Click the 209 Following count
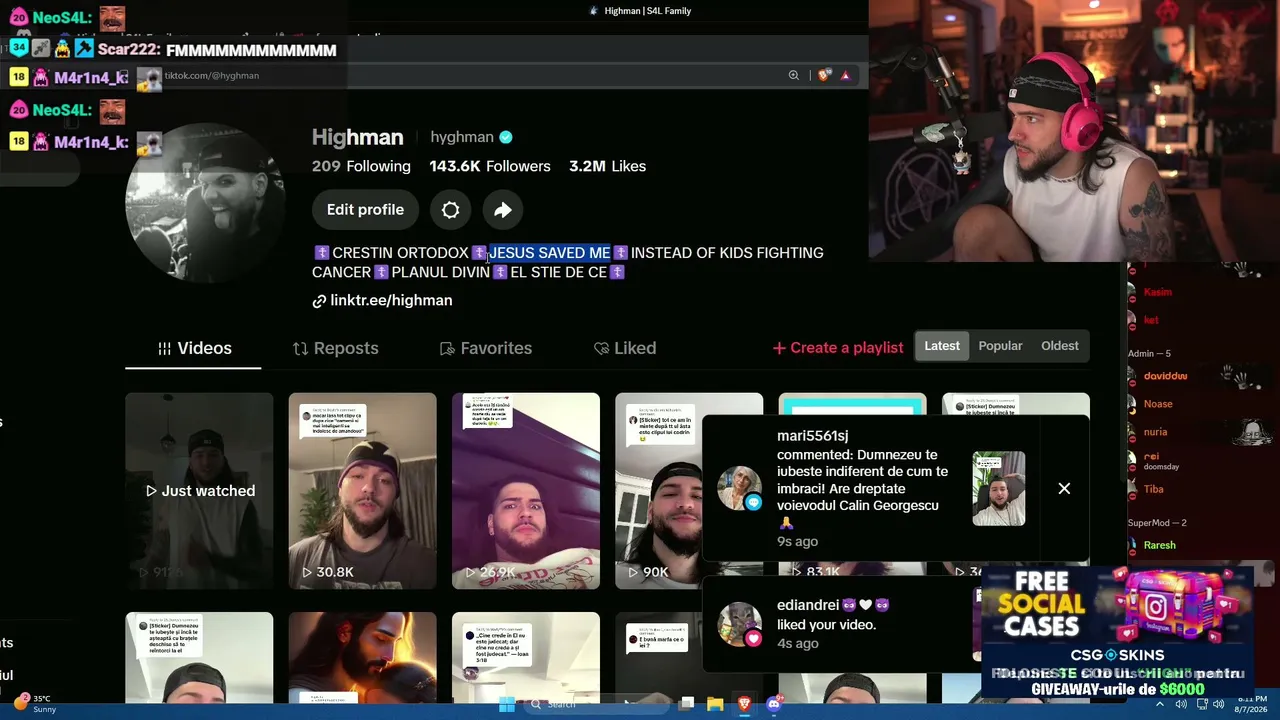 (x=361, y=166)
